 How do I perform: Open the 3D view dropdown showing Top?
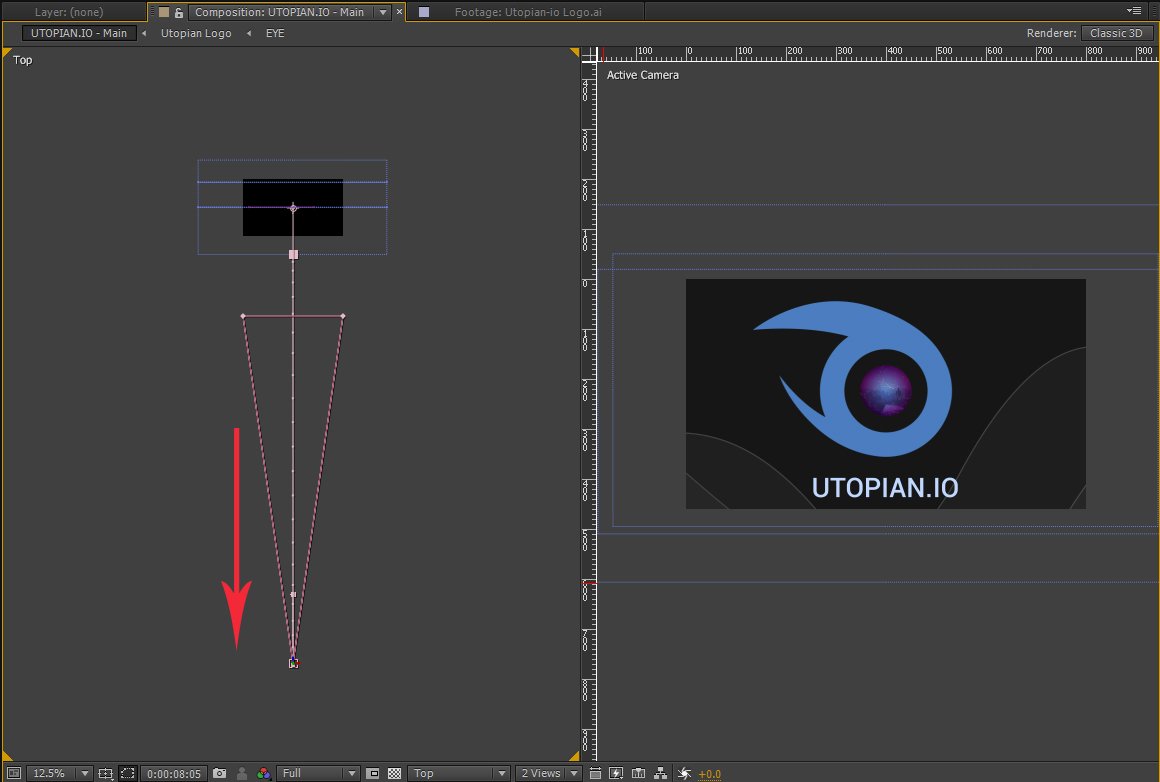pyautogui.click(x=459, y=773)
